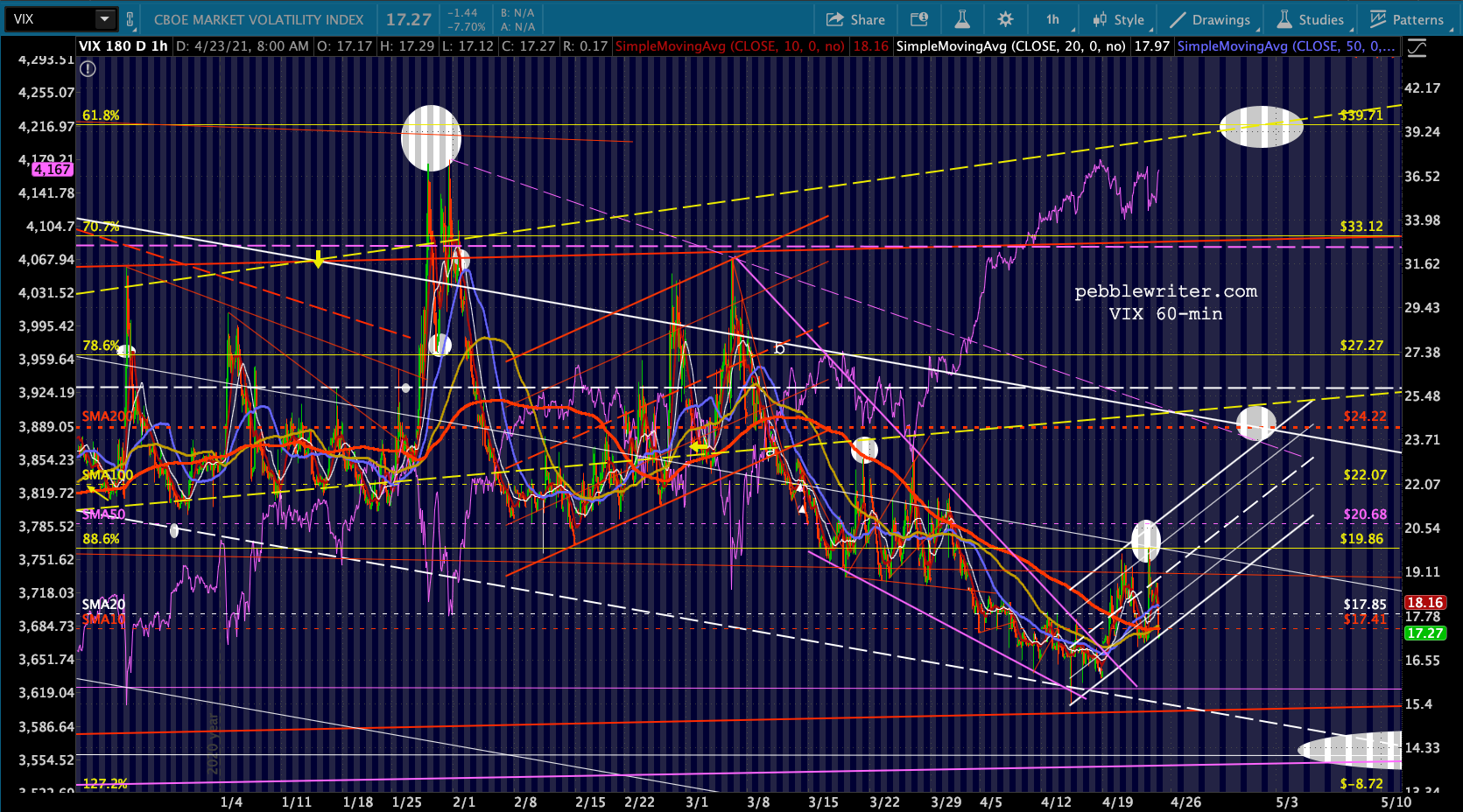Open the Patterns menu

tap(1407, 19)
